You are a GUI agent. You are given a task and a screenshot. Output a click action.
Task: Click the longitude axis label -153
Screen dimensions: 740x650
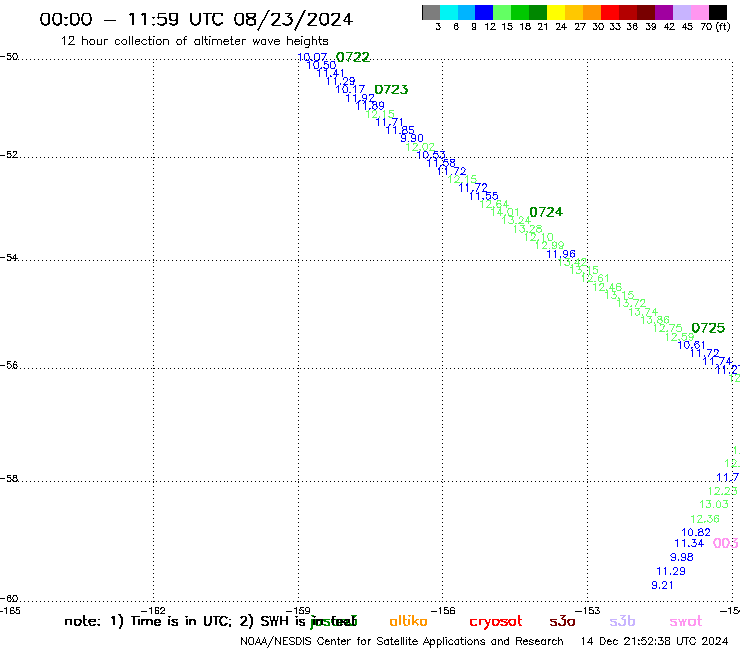pyautogui.click(x=588, y=611)
